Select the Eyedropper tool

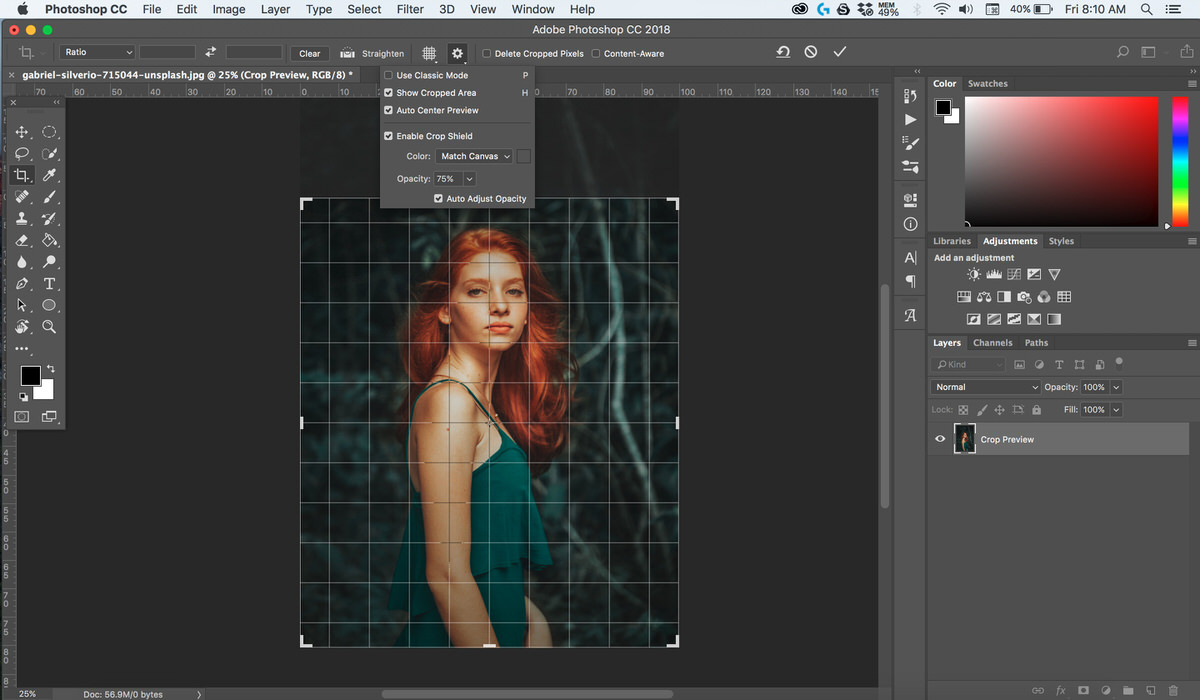pos(49,175)
